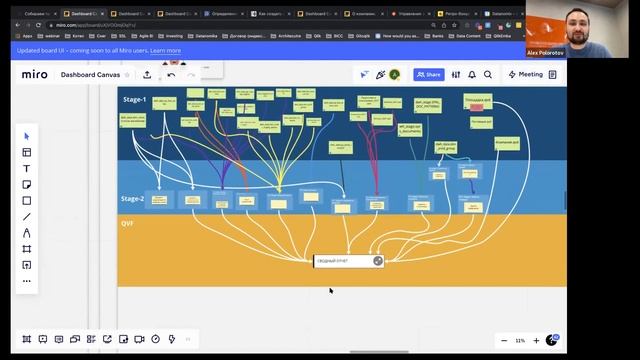Open the Templates tool in left toolbar
The image size is (640, 360).
(x=27, y=152)
